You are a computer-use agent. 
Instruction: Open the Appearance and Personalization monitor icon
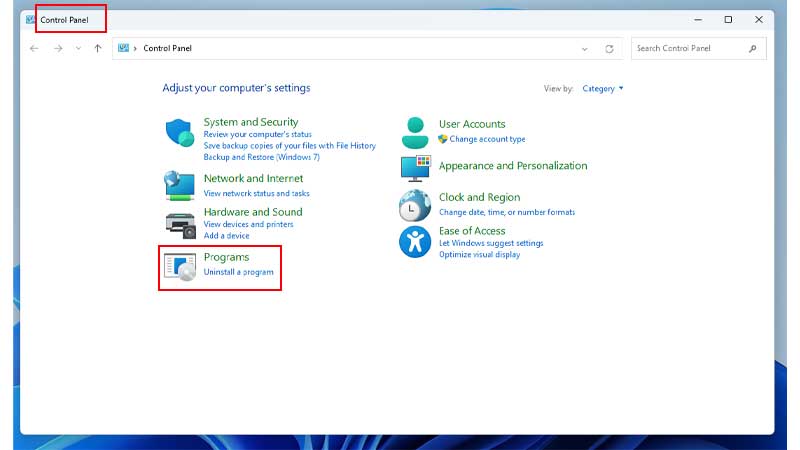(x=415, y=169)
